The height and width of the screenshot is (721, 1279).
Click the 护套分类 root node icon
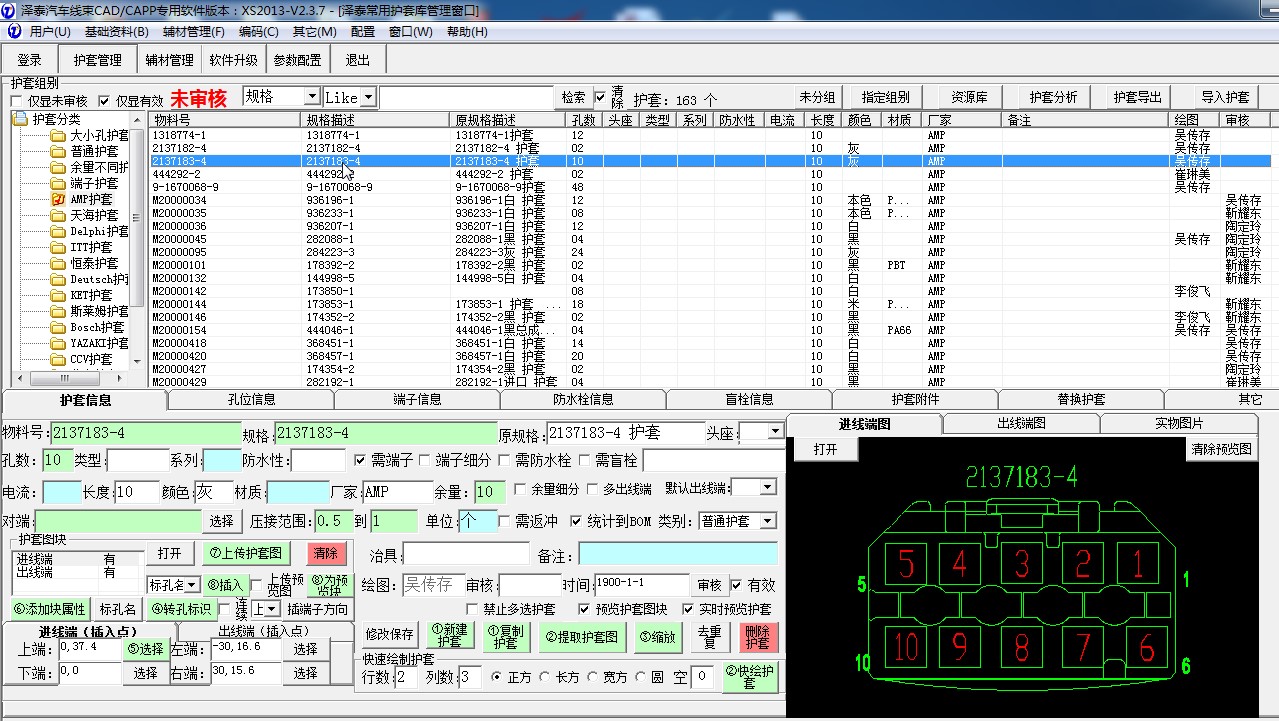click(20, 119)
